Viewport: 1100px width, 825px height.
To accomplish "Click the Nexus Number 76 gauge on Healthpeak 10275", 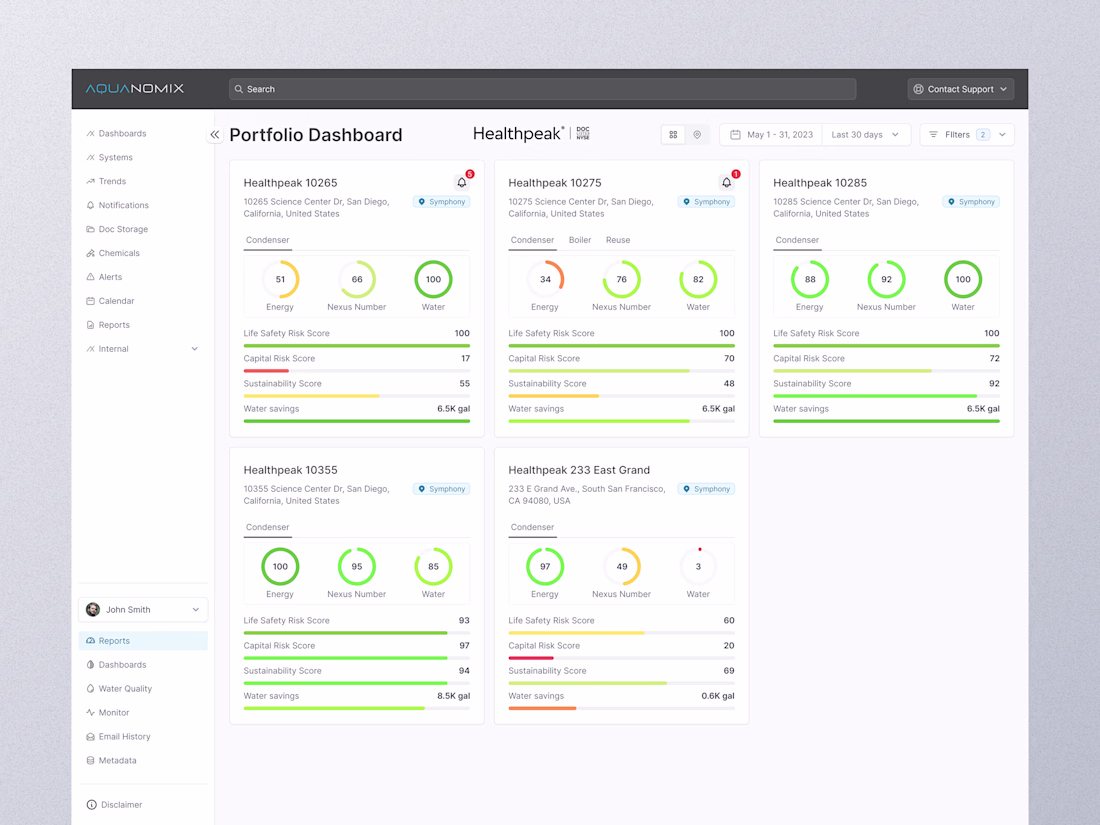I will (x=622, y=279).
